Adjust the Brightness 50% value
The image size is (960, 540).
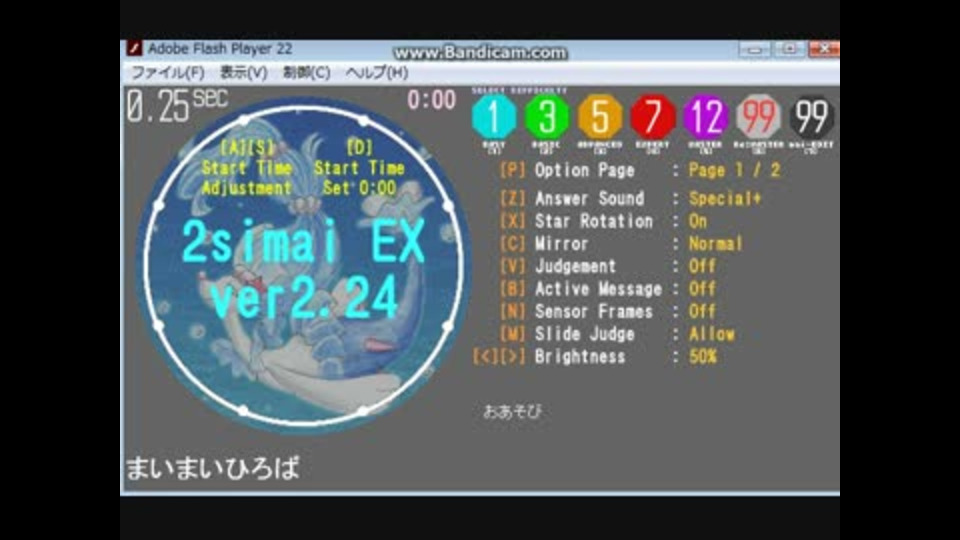click(x=702, y=357)
